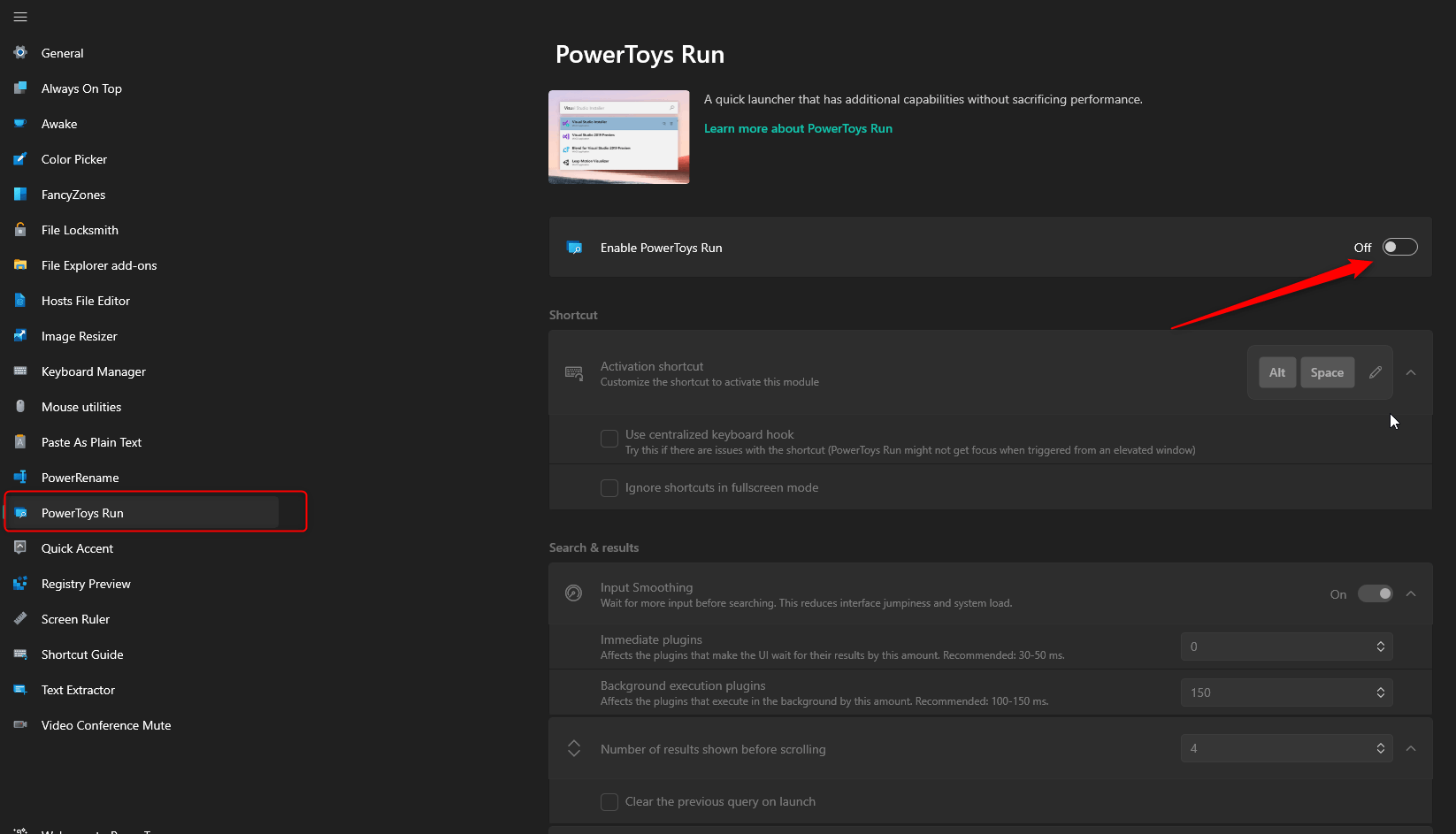The image size is (1456, 834).
Task: Click the Registry Preview icon
Action: pos(20,583)
